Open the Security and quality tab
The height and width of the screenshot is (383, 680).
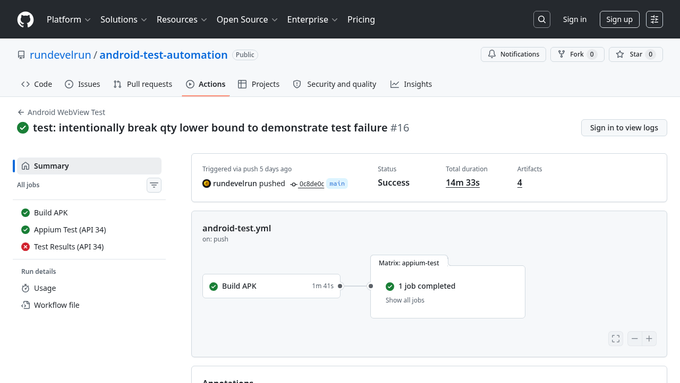click(x=334, y=84)
